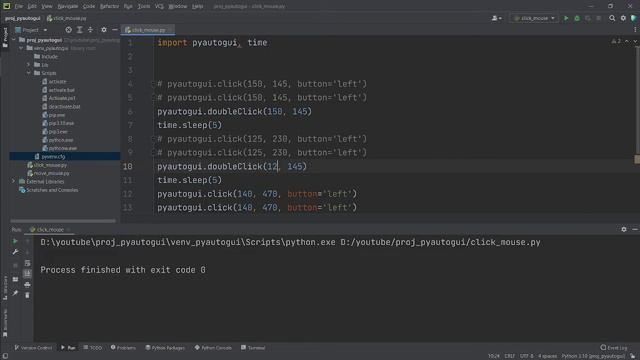
Task: Open Search Everywhere magnifier icon
Action: pyautogui.click(x=612, y=18)
